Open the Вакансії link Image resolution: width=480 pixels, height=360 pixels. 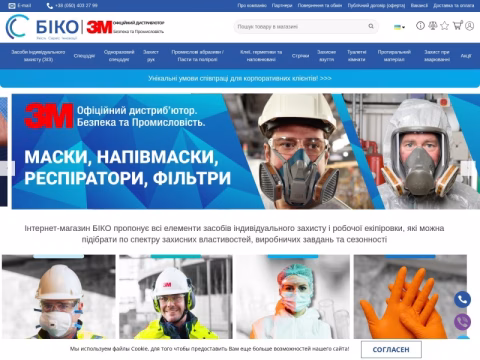pyautogui.click(x=419, y=6)
